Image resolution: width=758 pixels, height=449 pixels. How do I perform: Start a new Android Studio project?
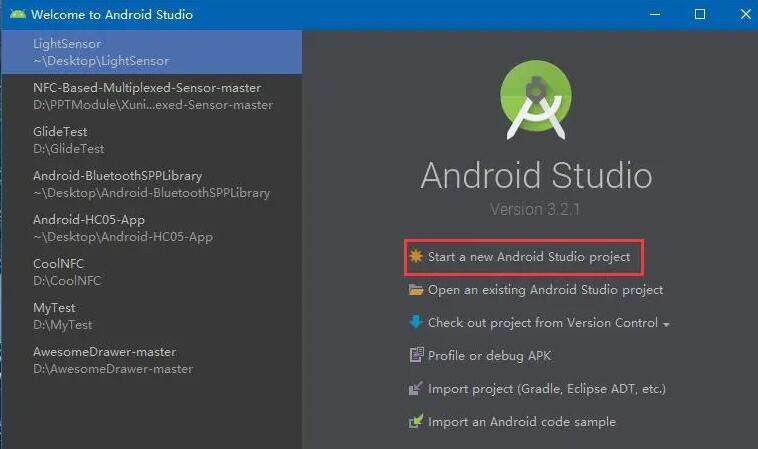[x=529, y=257]
